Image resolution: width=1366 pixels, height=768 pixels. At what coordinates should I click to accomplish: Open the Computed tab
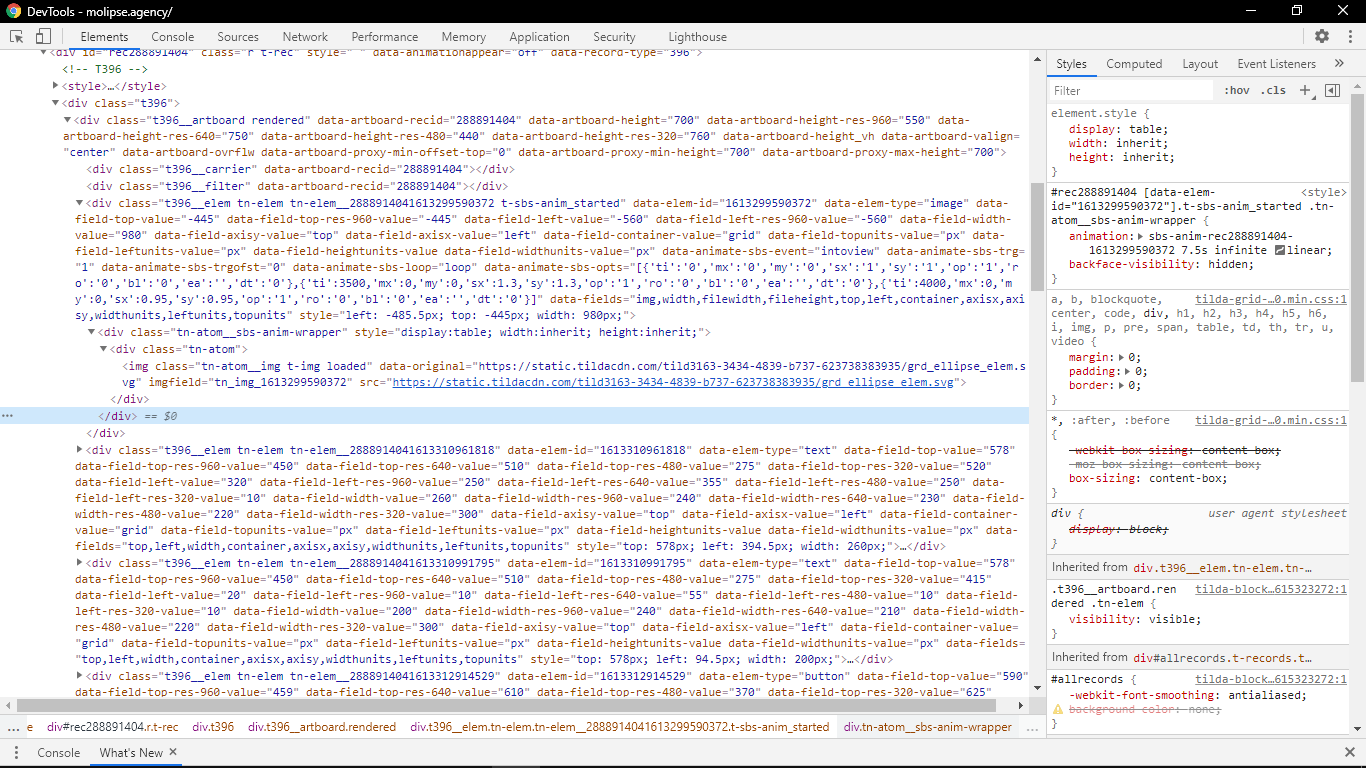(1134, 64)
